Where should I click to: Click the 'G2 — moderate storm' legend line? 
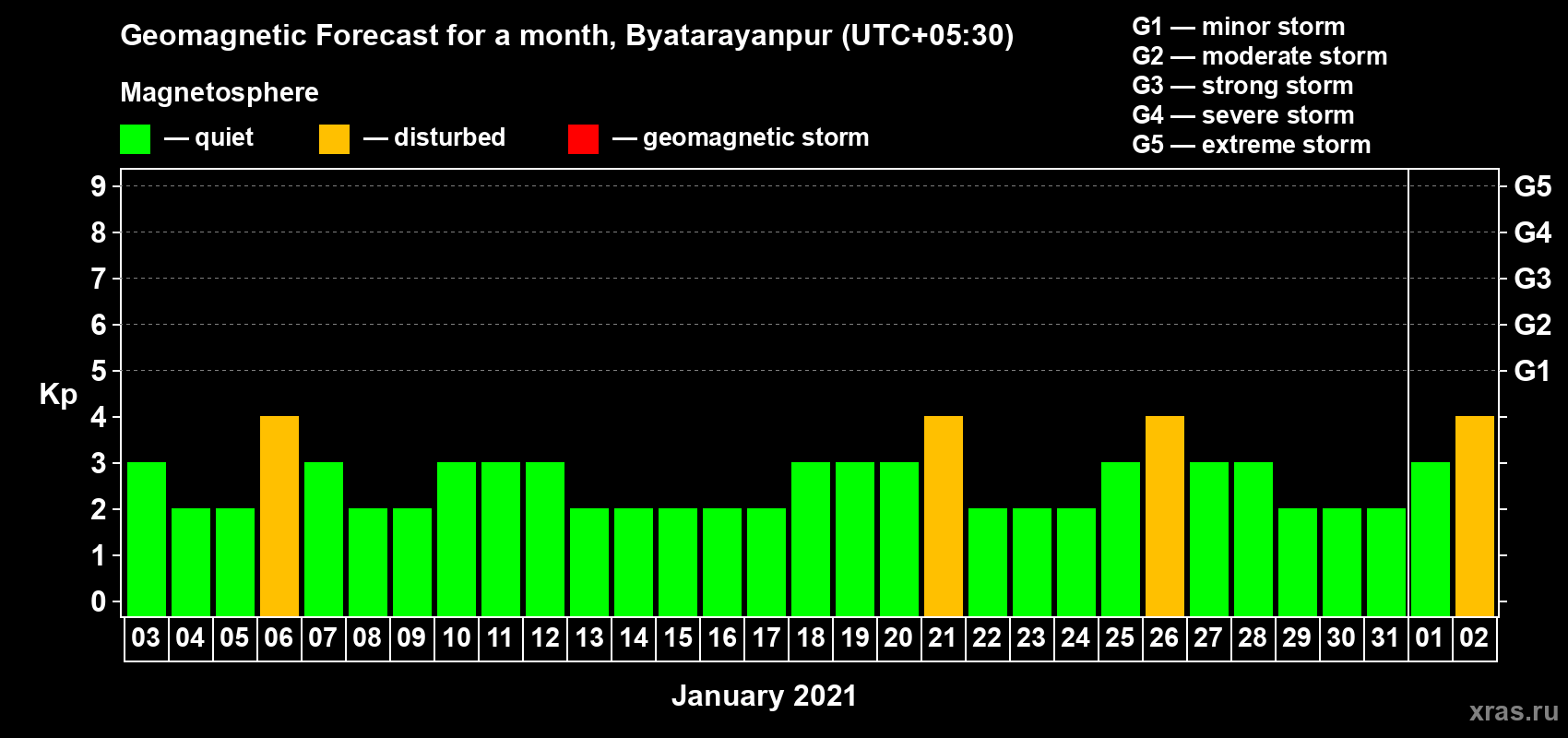1260,56
